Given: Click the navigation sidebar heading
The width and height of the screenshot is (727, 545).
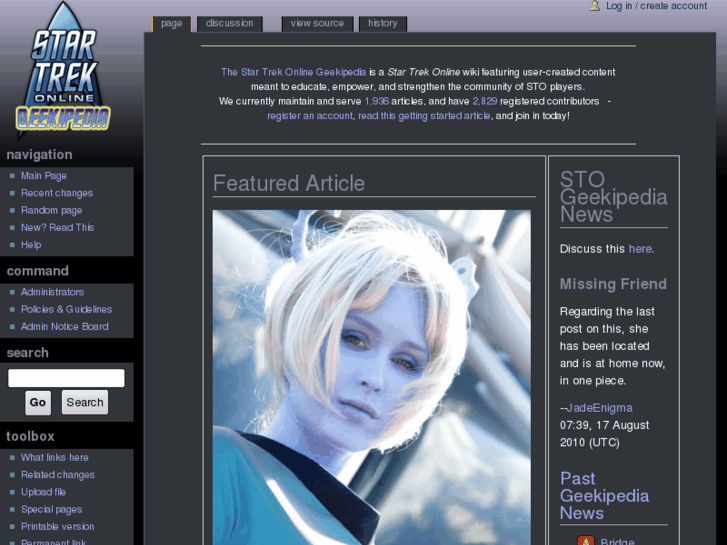Looking at the screenshot, I should click(x=39, y=154).
